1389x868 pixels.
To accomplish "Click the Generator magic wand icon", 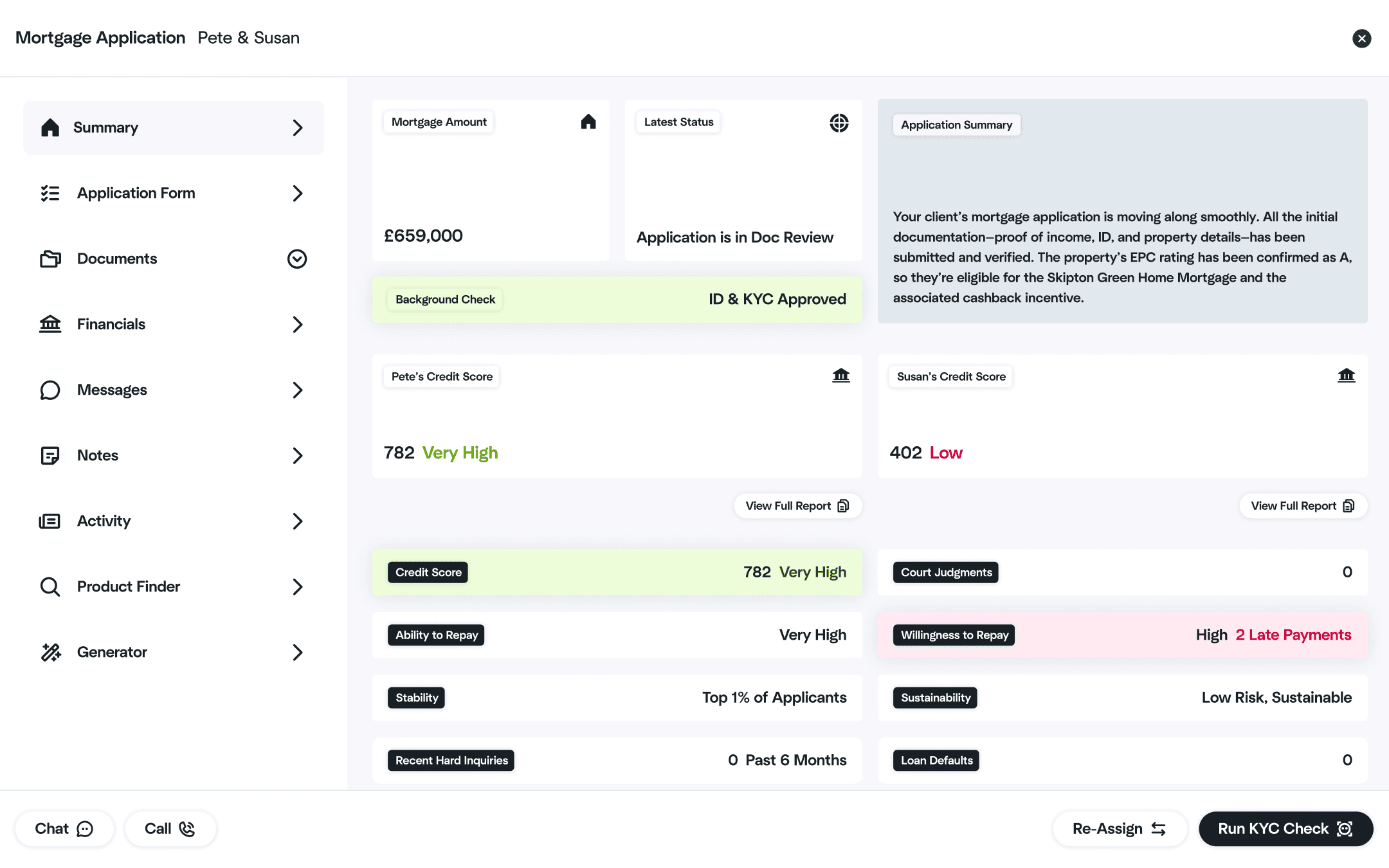I will click(51, 652).
